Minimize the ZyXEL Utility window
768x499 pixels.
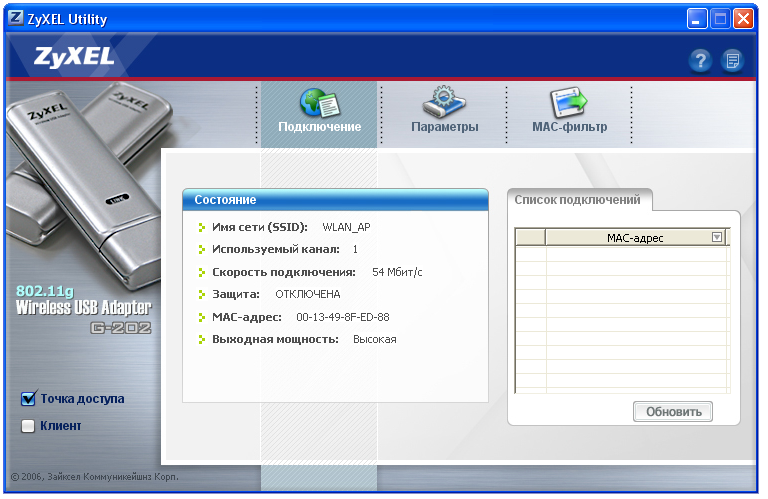click(x=697, y=19)
